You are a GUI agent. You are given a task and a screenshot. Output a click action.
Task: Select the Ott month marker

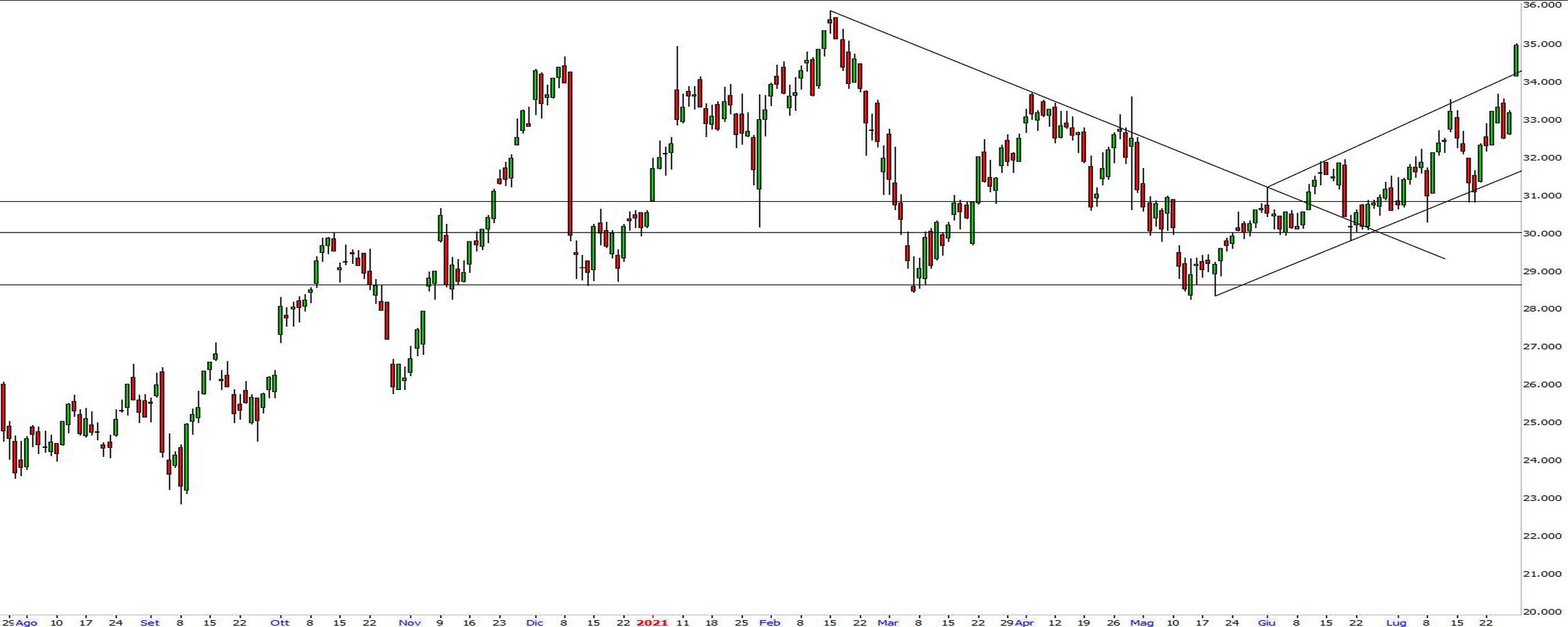coord(280,623)
